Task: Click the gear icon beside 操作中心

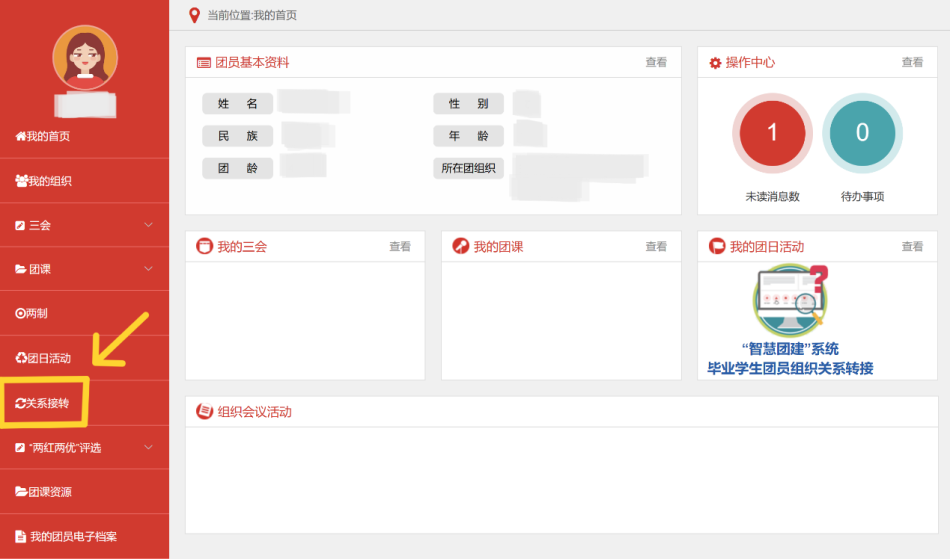Action: click(715, 63)
